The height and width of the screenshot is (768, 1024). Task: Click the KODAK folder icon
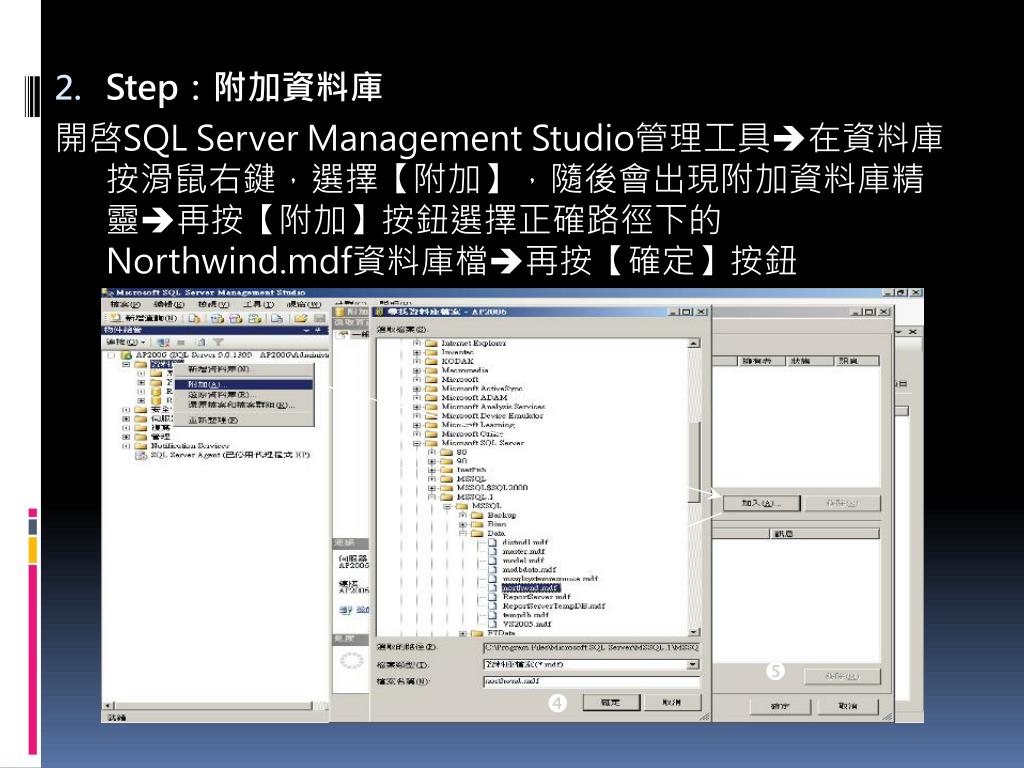click(431, 361)
